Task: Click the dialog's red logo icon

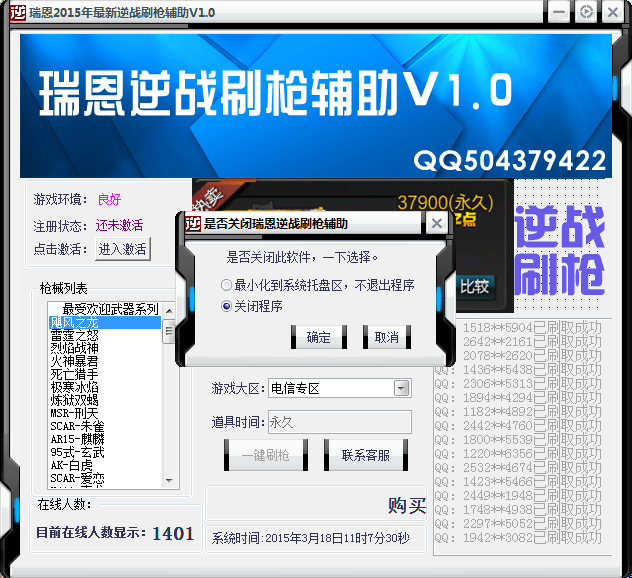Action: 193,223
